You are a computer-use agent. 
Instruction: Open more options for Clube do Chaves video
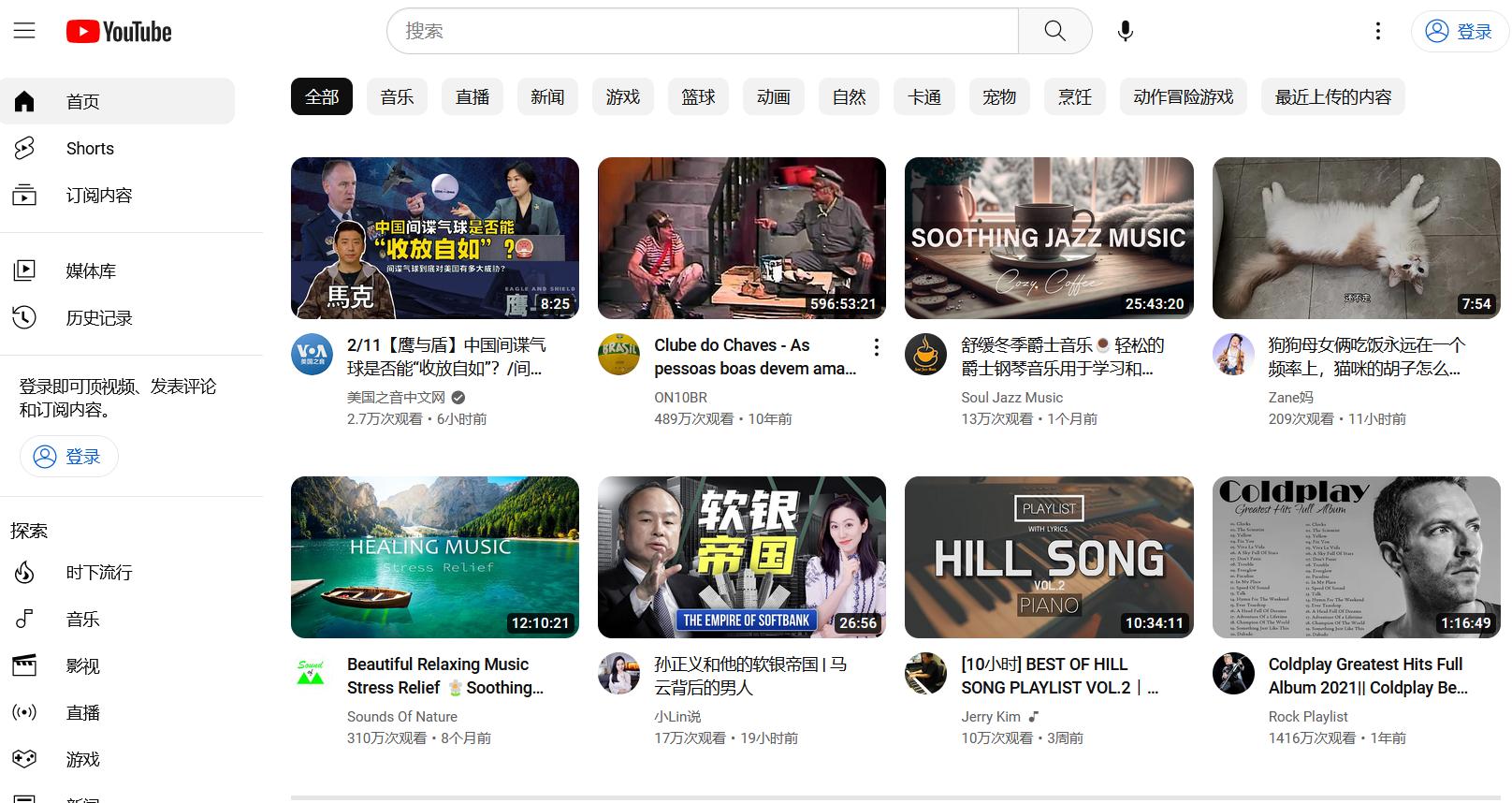(x=876, y=347)
